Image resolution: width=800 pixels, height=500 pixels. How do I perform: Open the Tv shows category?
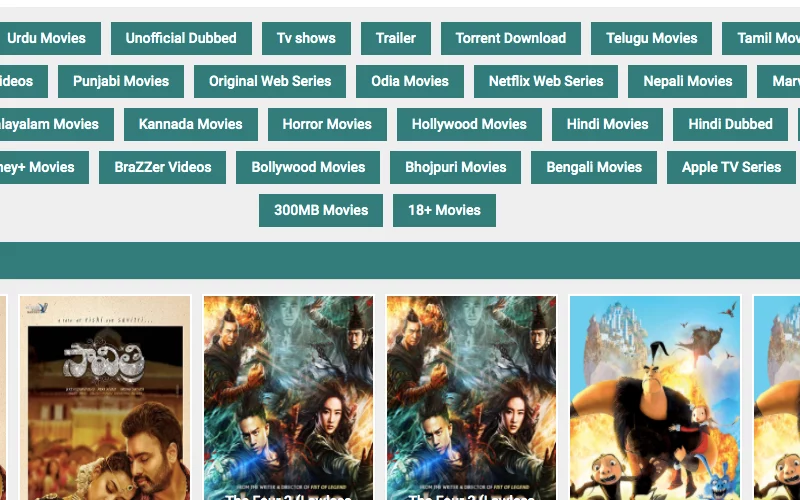(306, 38)
